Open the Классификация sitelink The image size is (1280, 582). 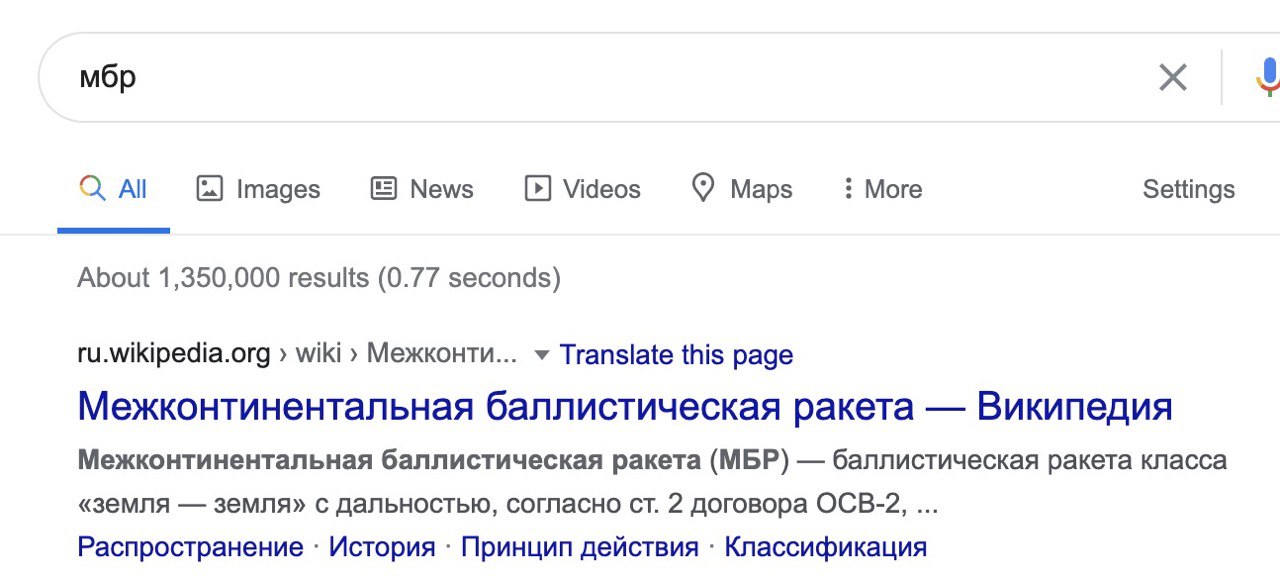pyautogui.click(x=825, y=547)
